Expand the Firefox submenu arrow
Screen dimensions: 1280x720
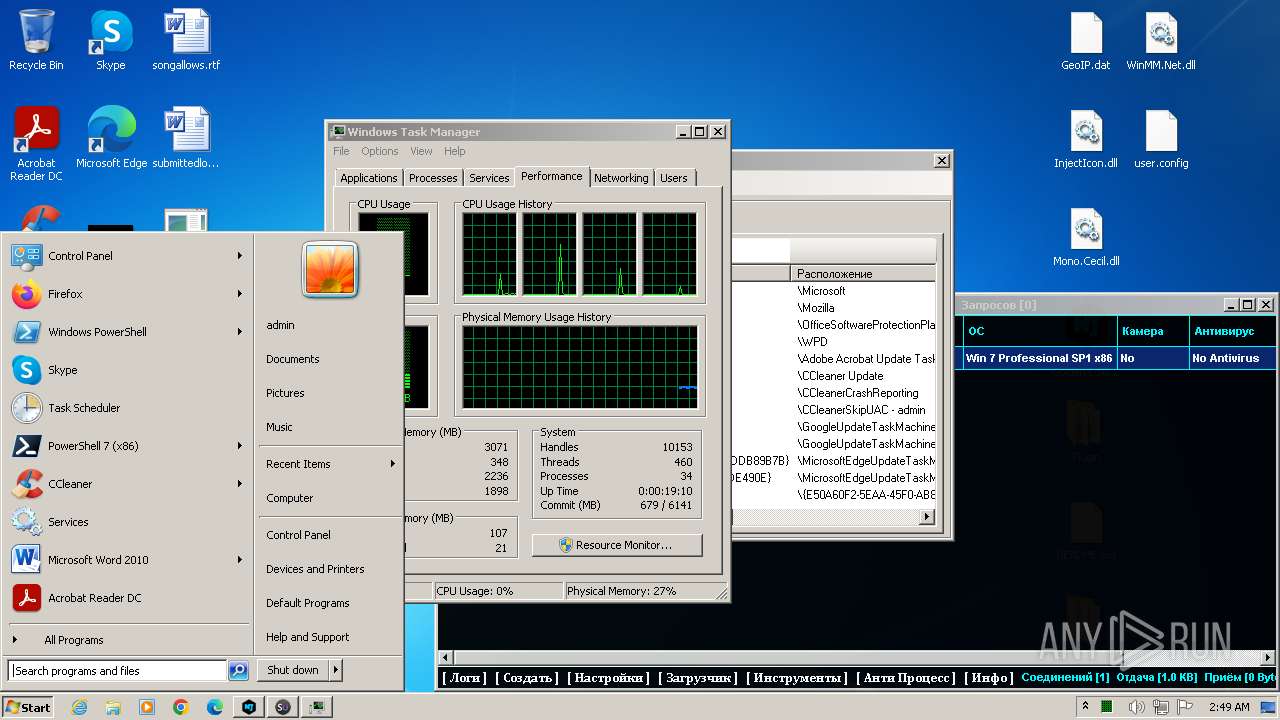[x=240, y=294]
